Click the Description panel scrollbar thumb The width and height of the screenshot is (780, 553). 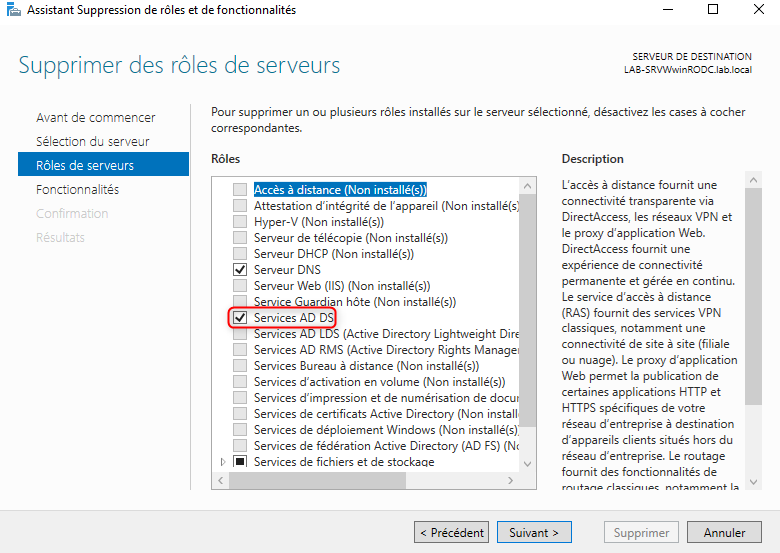point(753,296)
